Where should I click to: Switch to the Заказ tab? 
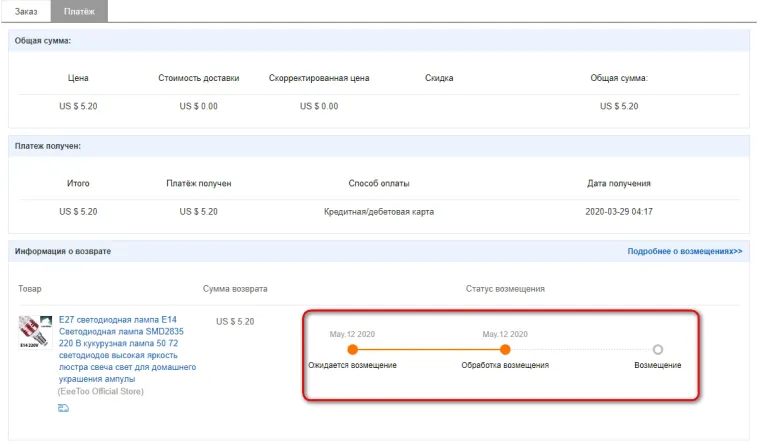pos(26,11)
